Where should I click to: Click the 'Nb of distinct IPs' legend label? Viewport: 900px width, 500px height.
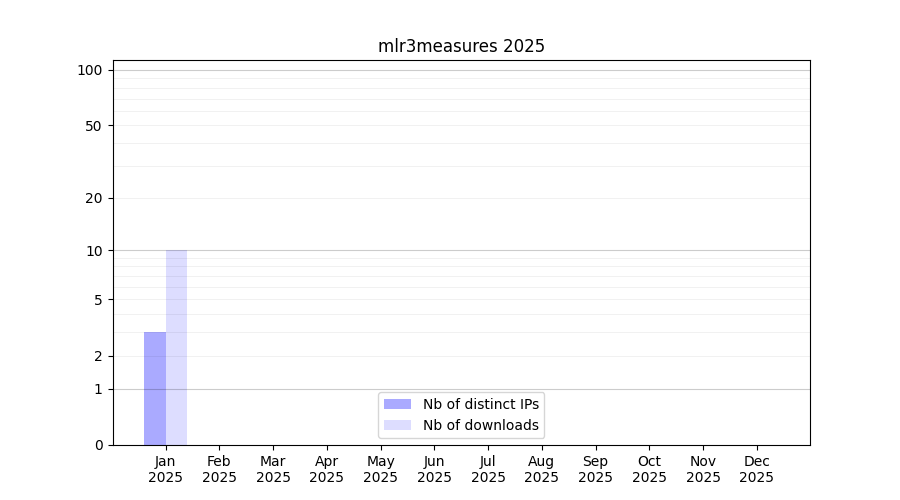point(480,404)
